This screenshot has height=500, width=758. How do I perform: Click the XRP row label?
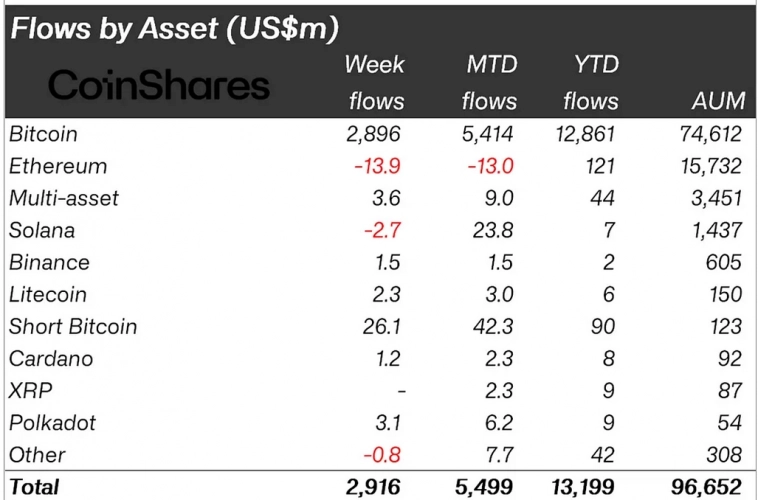29,390
